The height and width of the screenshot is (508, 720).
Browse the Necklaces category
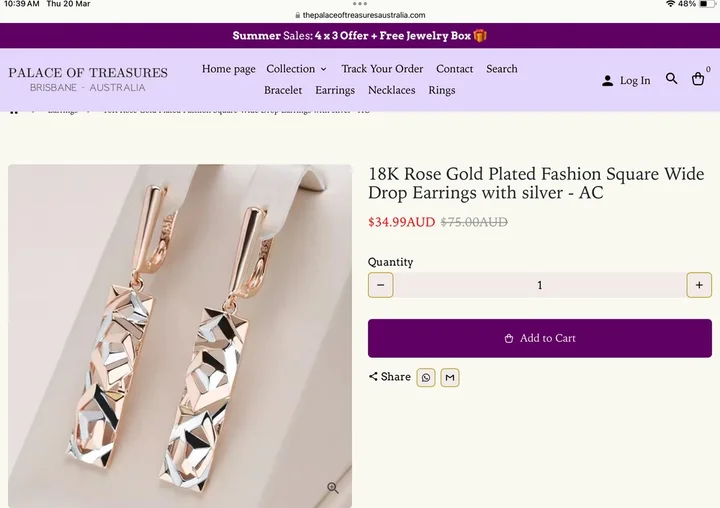pyautogui.click(x=391, y=90)
